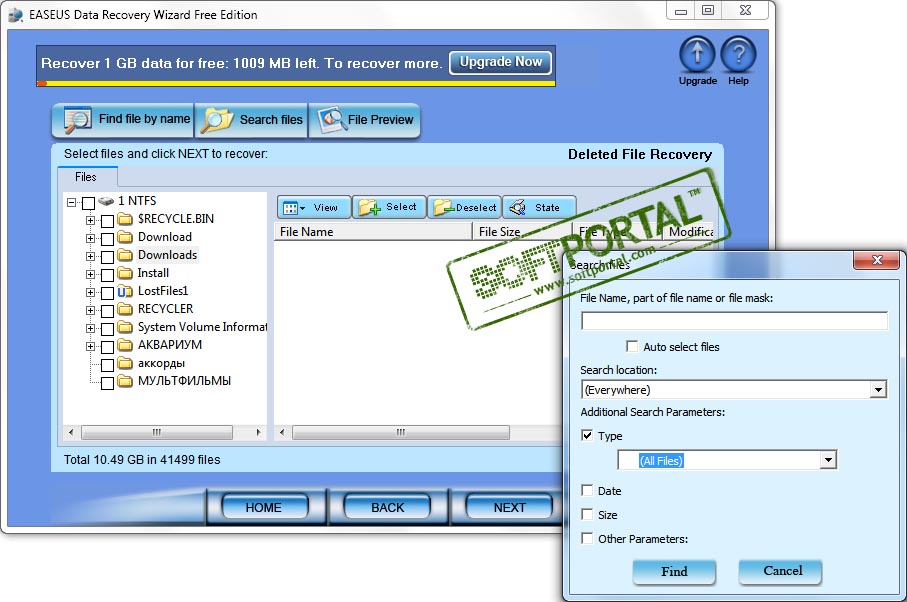Click the Upgrade arrow icon
Screen dimensions: 907x602
tap(696, 54)
